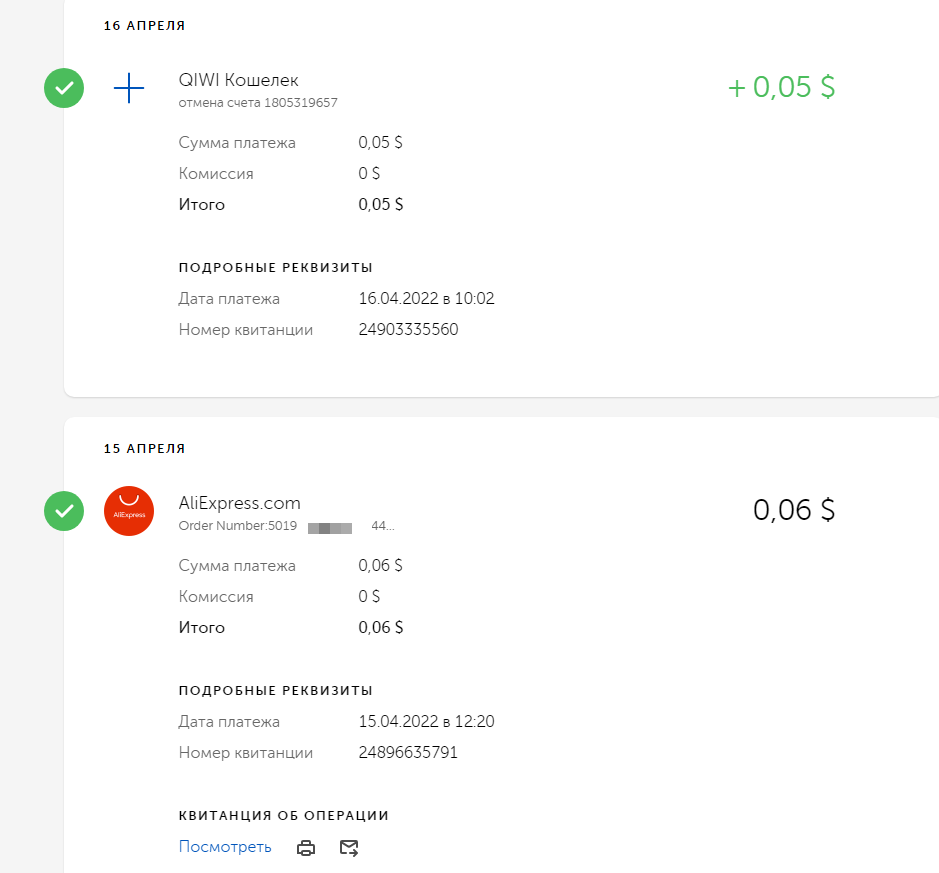The width and height of the screenshot is (939, 873).
Task: Click the 15 АПРЕЛЯ date header
Action: pos(144,449)
